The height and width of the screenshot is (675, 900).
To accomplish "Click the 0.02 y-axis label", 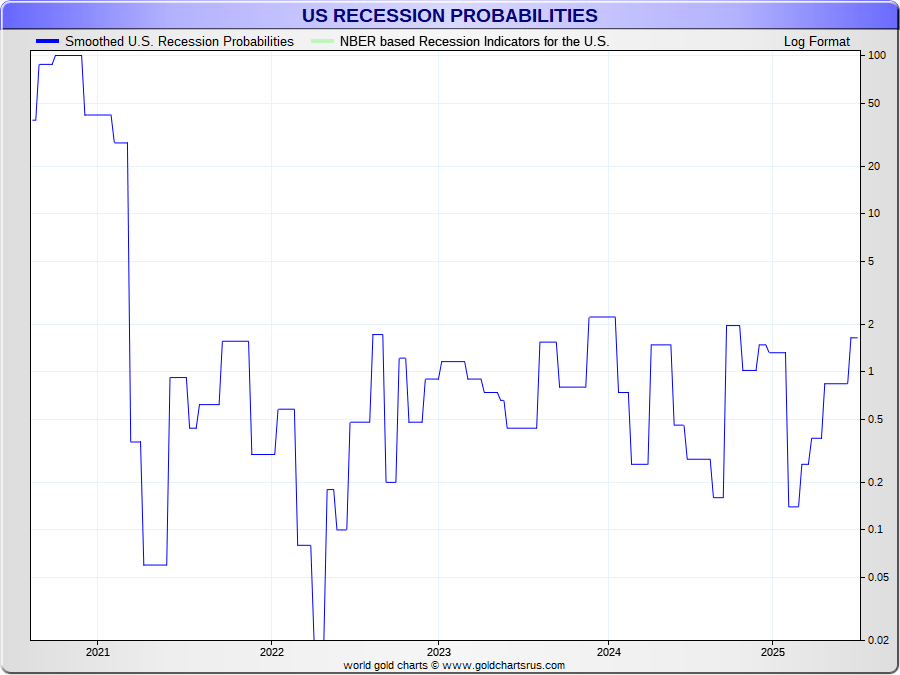I will coord(878,640).
